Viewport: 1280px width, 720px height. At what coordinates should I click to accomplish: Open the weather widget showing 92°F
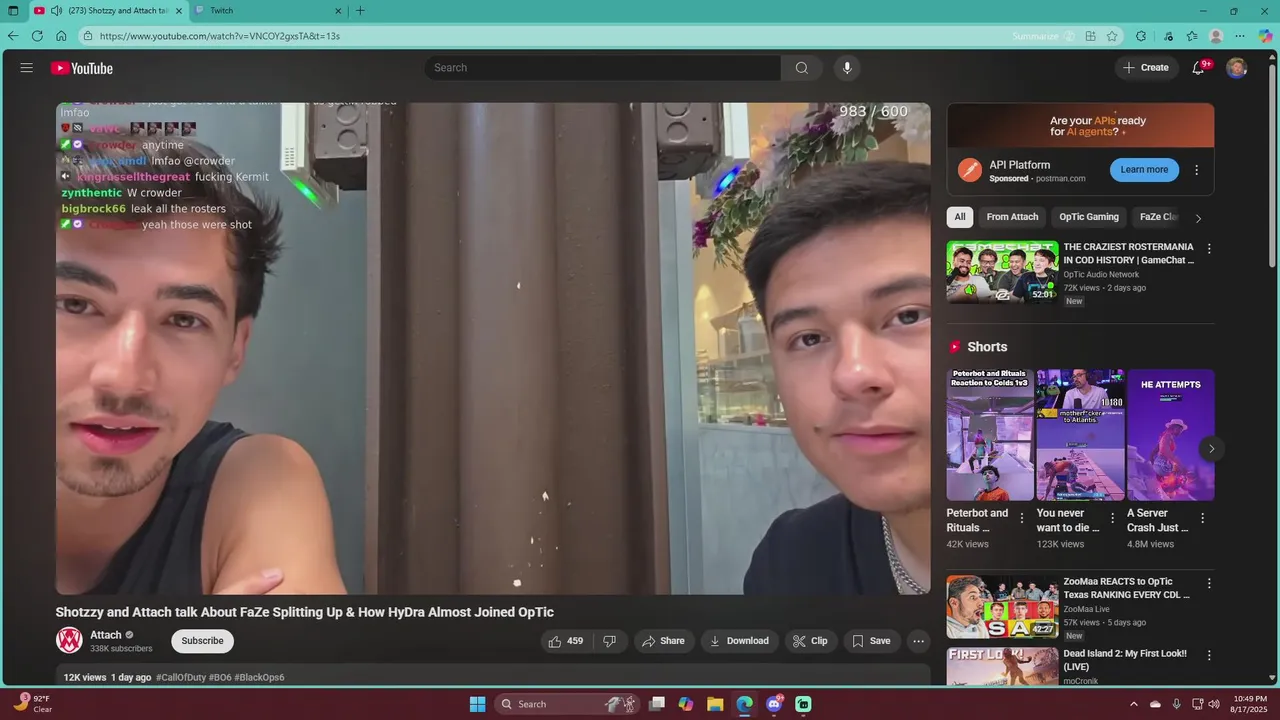pos(31,704)
